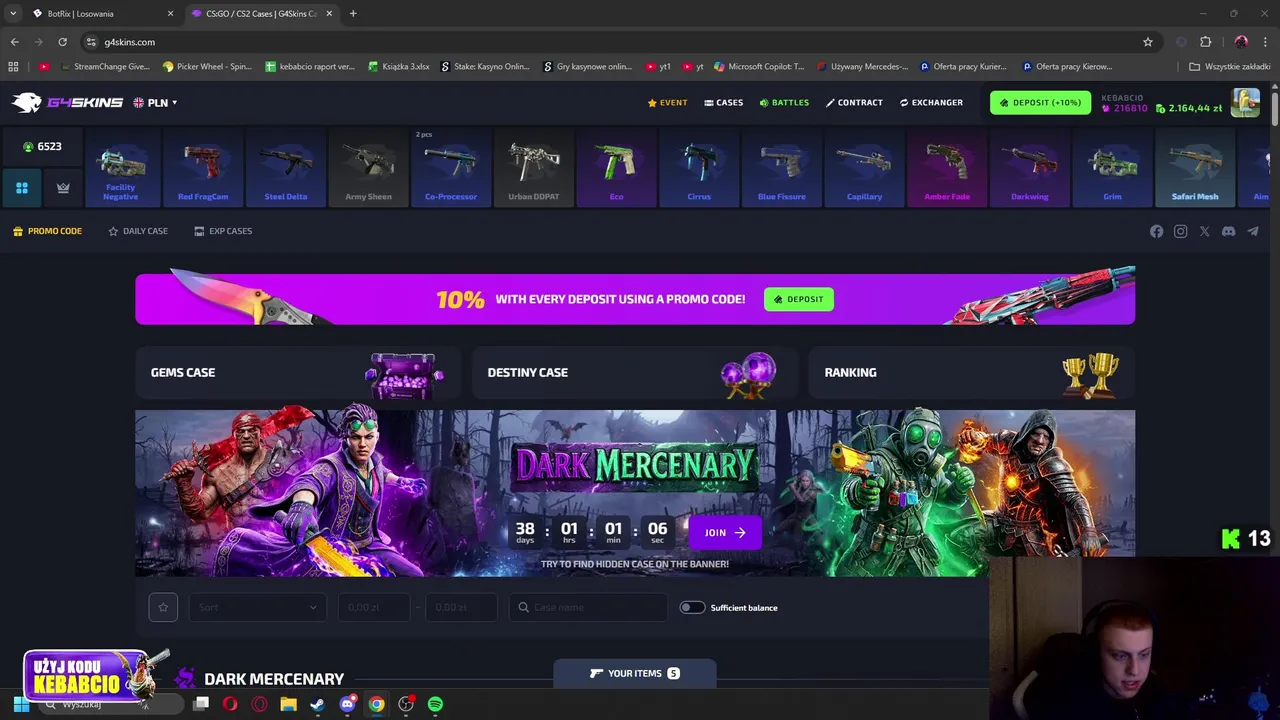Go to the CASES section
The height and width of the screenshot is (720, 1280).
pos(723,102)
